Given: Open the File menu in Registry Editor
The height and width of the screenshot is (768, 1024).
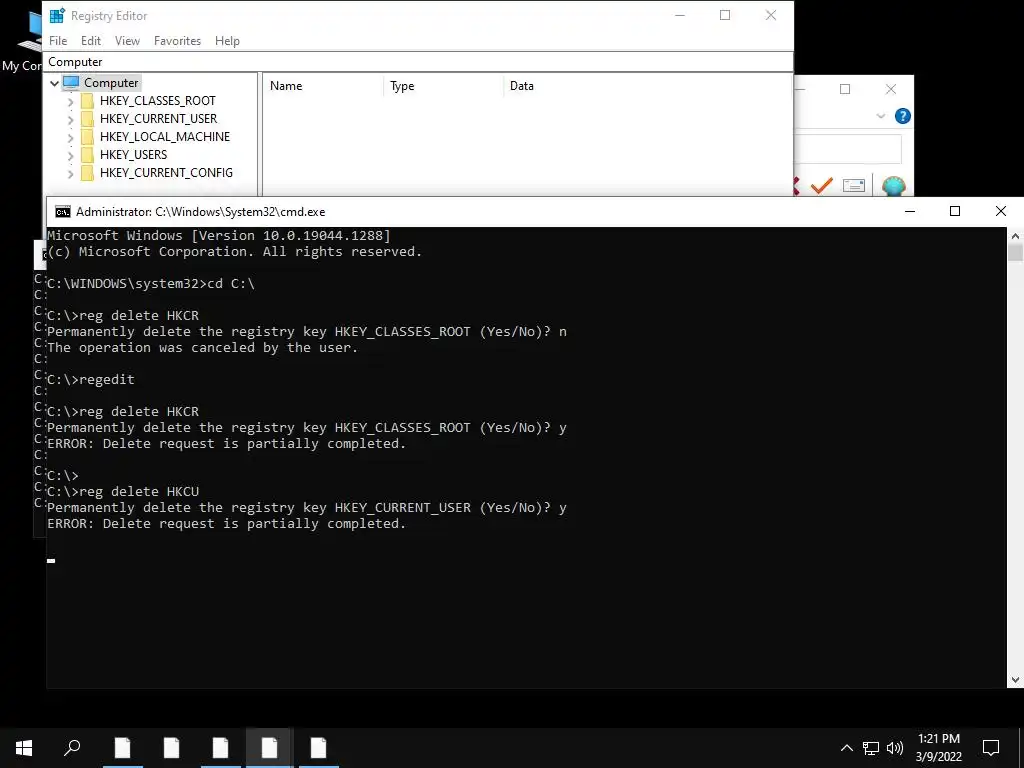Looking at the screenshot, I should [58, 40].
